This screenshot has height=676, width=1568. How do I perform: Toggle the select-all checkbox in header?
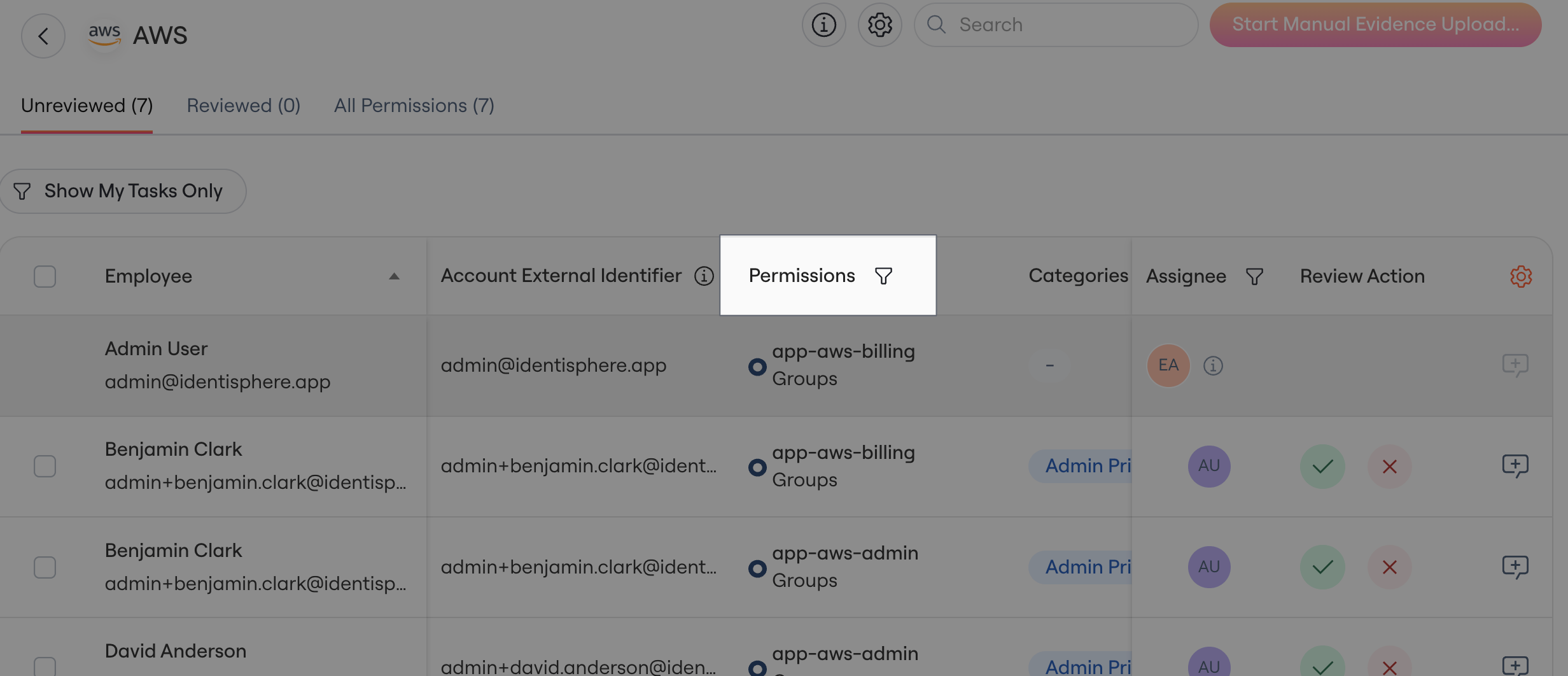(45, 276)
